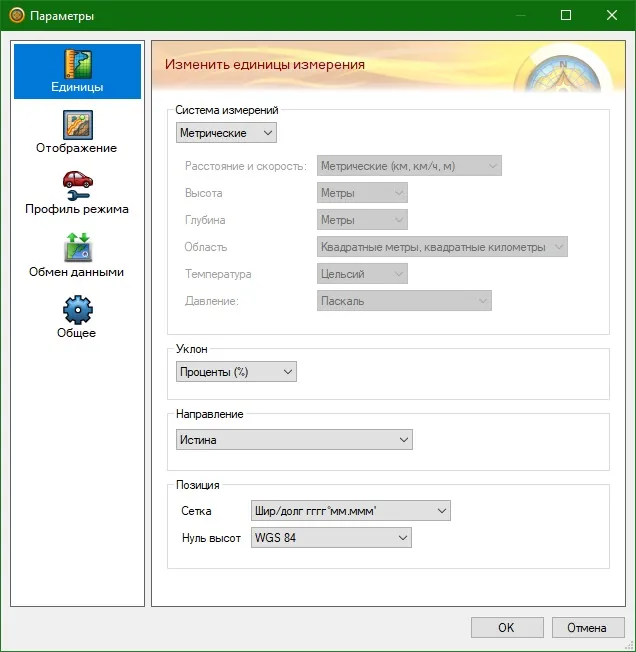Open the Метрические system dropdown
Image resolution: width=636 pixels, height=652 pixels.
click(x=226, y=133)
